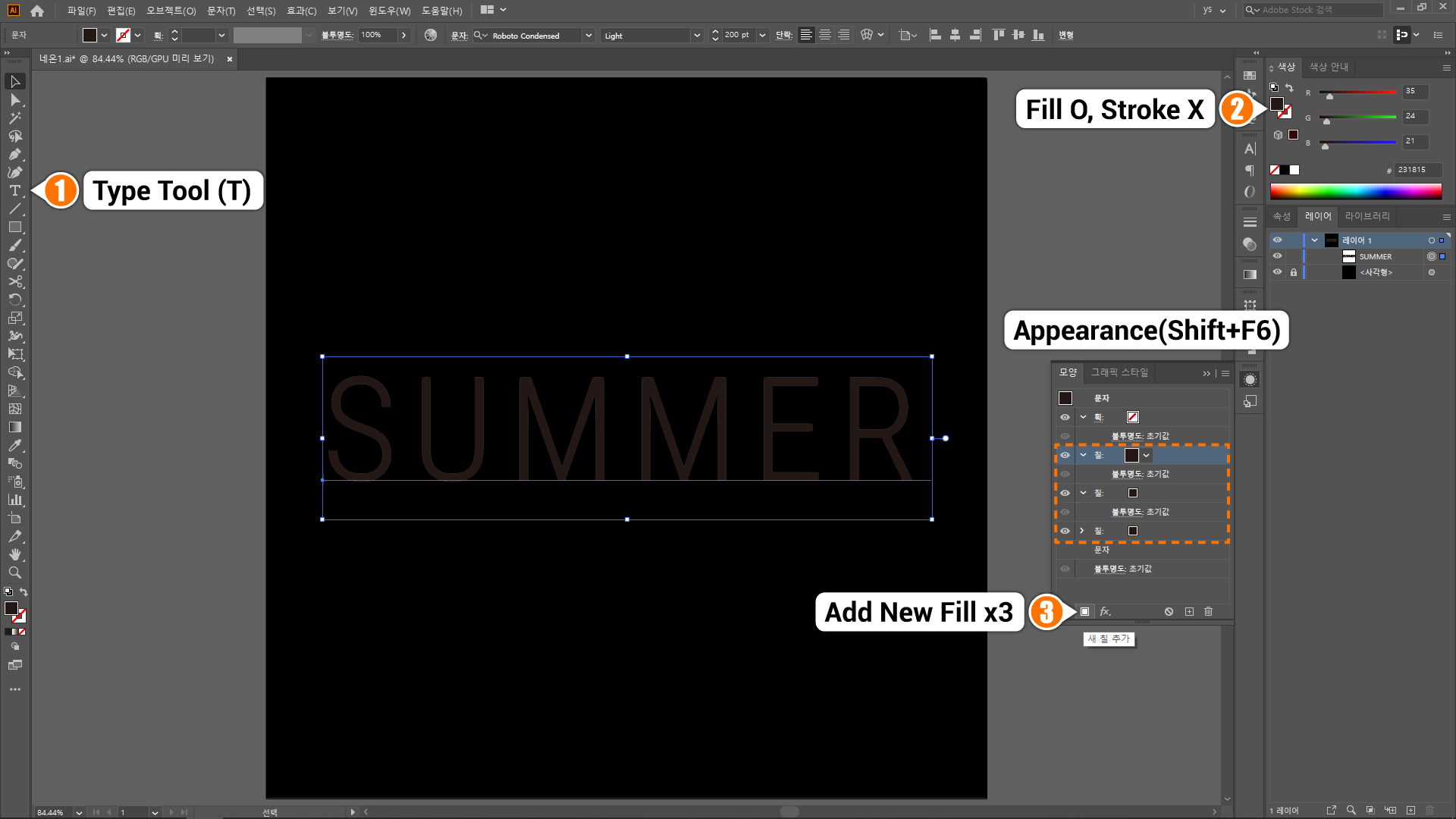The width and height of the screenshot is (1456, 819).
Task: Open the Add New Effect fx menu
Action: pyautogui.click(x=1105, y=611)
